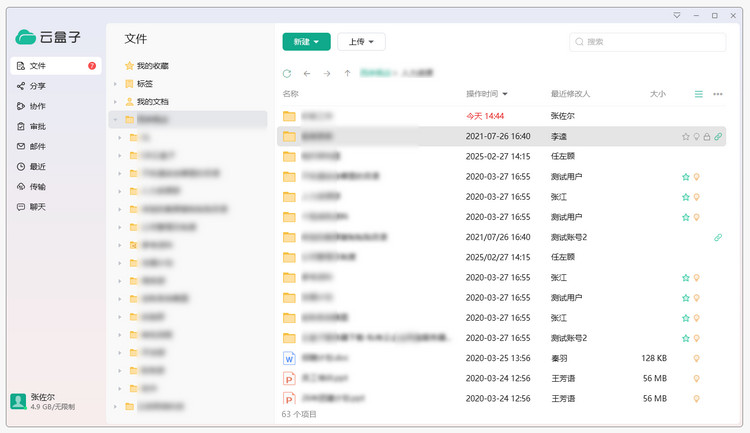Click the 4.9 GB/无限制 storage usage text
The height and width of the screenshot is (433, 750).
click(x=53, y=407)
